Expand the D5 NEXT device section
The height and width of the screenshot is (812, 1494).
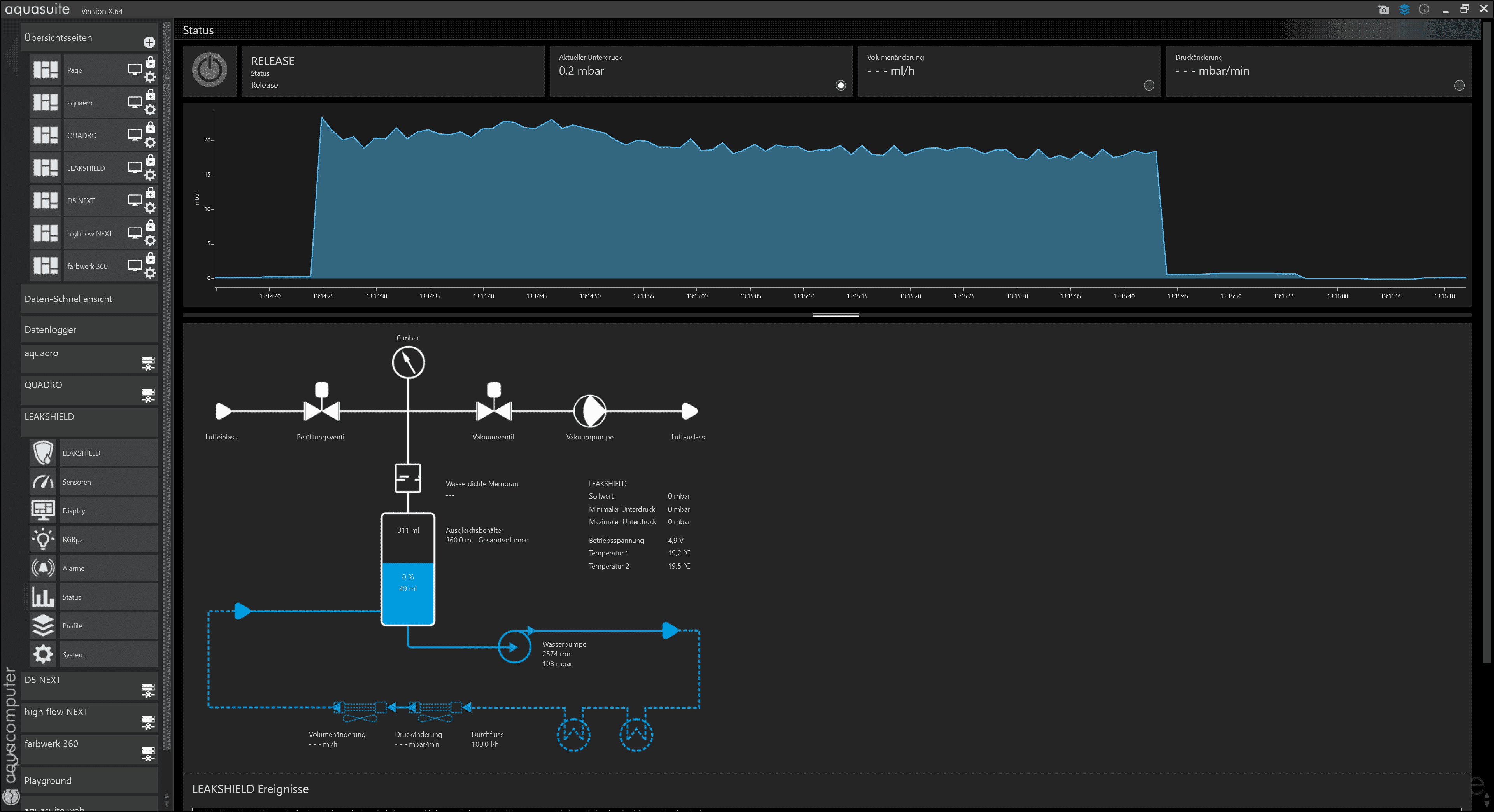coord(89,686)
